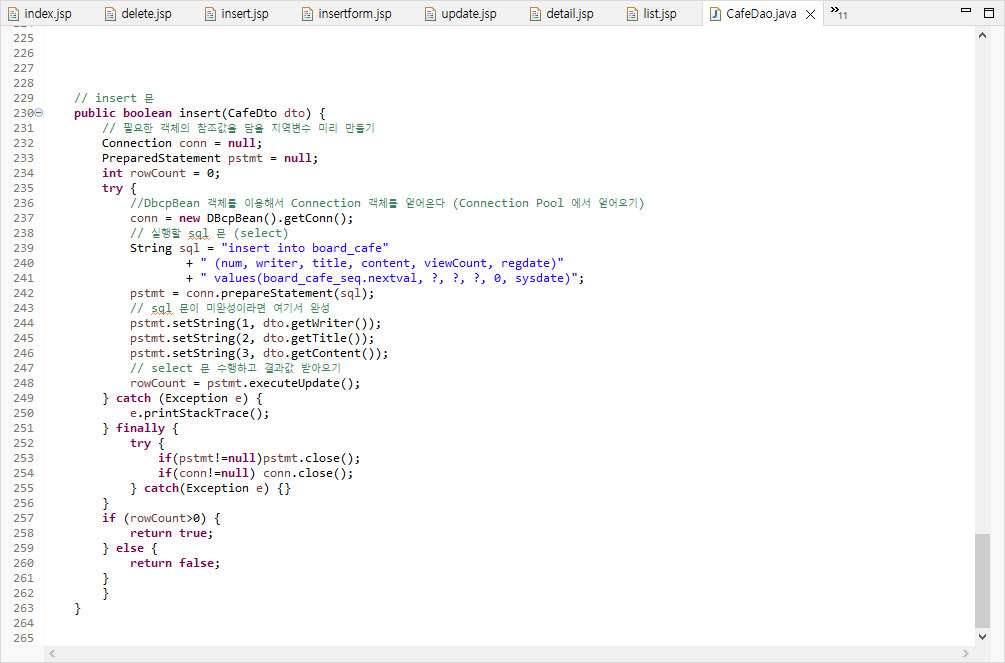Click 'PreparedStatement pstmt = null;' line
This screenshot has width=1005, height=663.
click(x=210, y=158)
